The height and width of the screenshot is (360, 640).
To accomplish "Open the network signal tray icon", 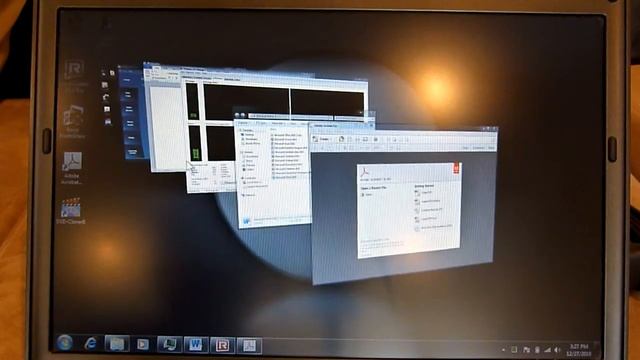I will pyautogui.click(x=547, y=350).
